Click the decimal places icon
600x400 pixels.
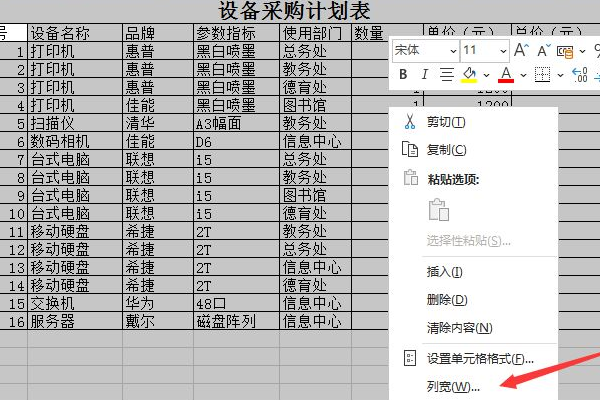(x=580, y=75)
